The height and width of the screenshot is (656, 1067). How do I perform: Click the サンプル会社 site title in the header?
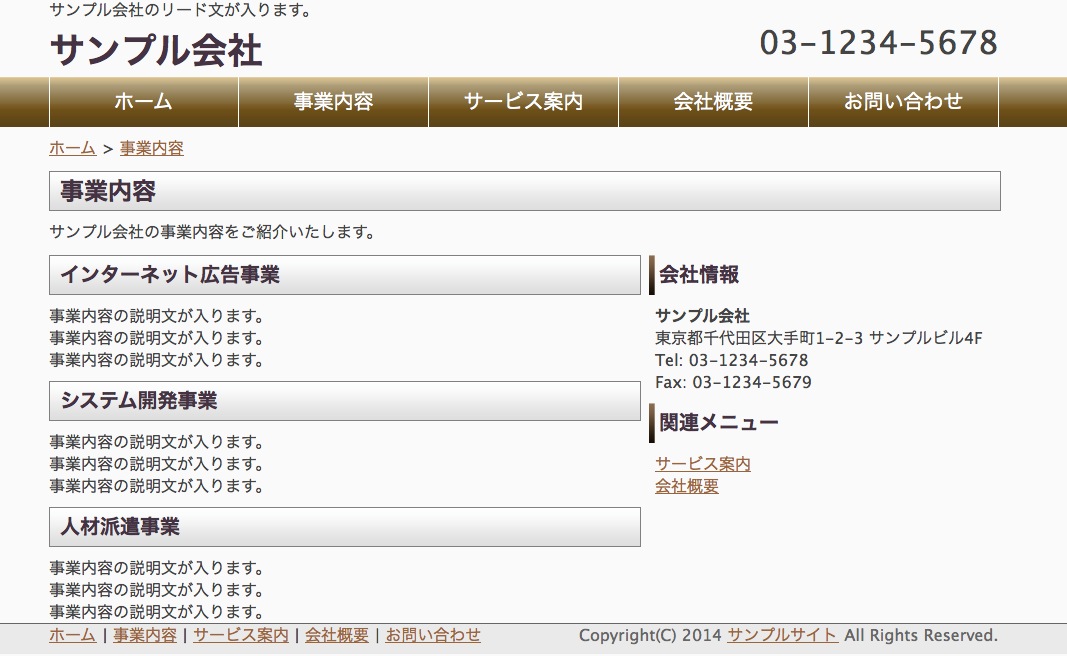coord(156,50)
